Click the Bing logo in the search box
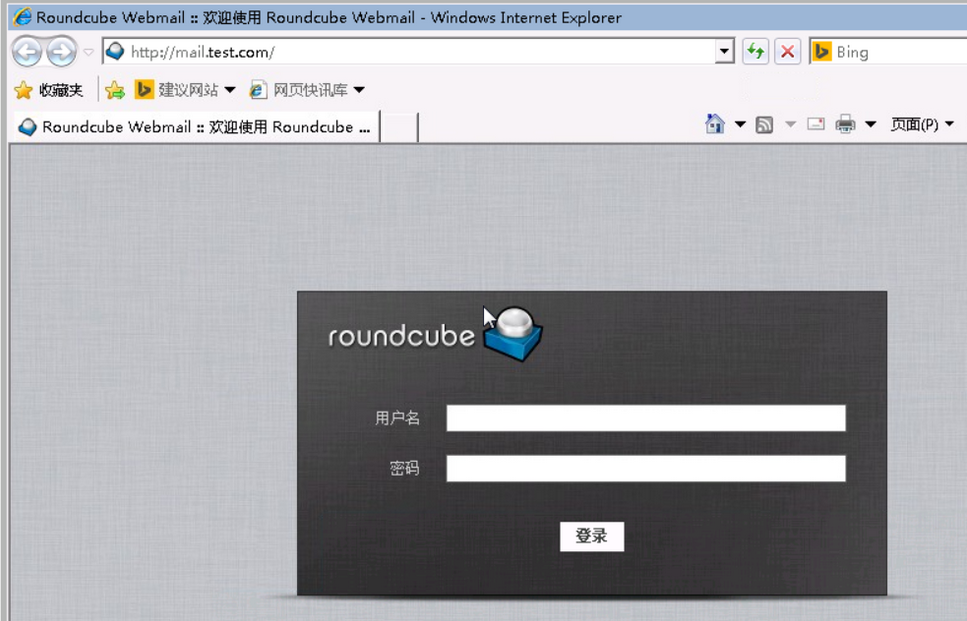 [x=821, y=52]
